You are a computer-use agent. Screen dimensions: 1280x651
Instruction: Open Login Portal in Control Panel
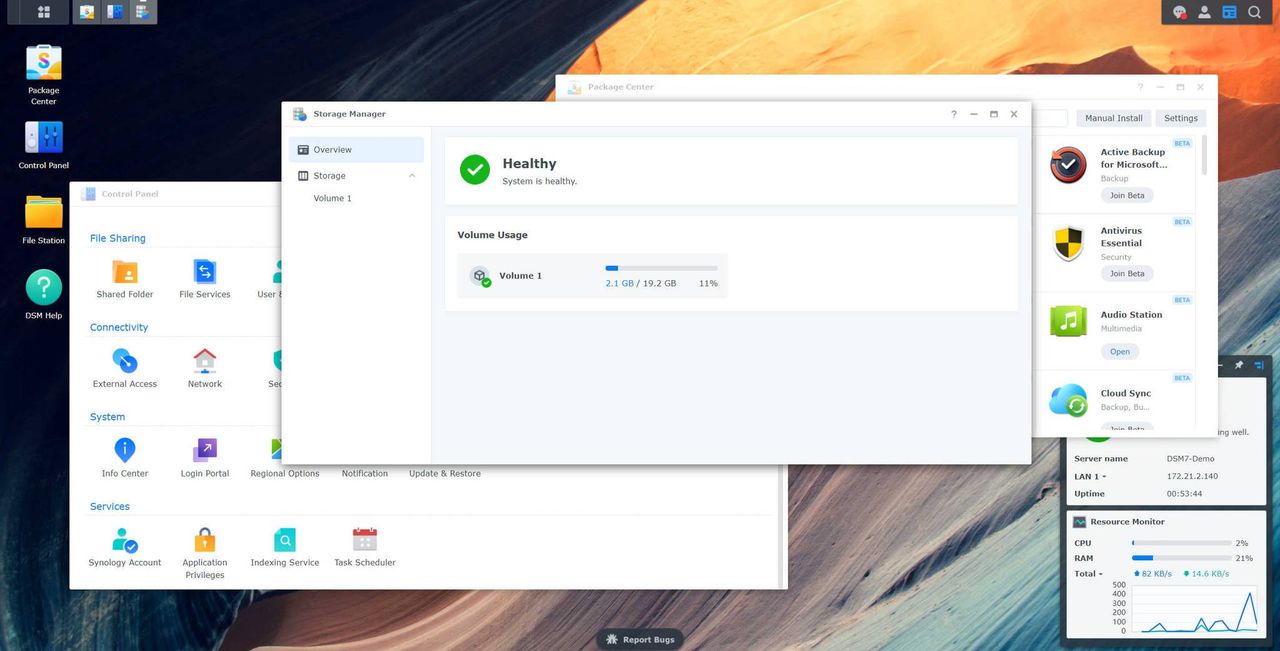pyautogui.click(x=205, y=458)
